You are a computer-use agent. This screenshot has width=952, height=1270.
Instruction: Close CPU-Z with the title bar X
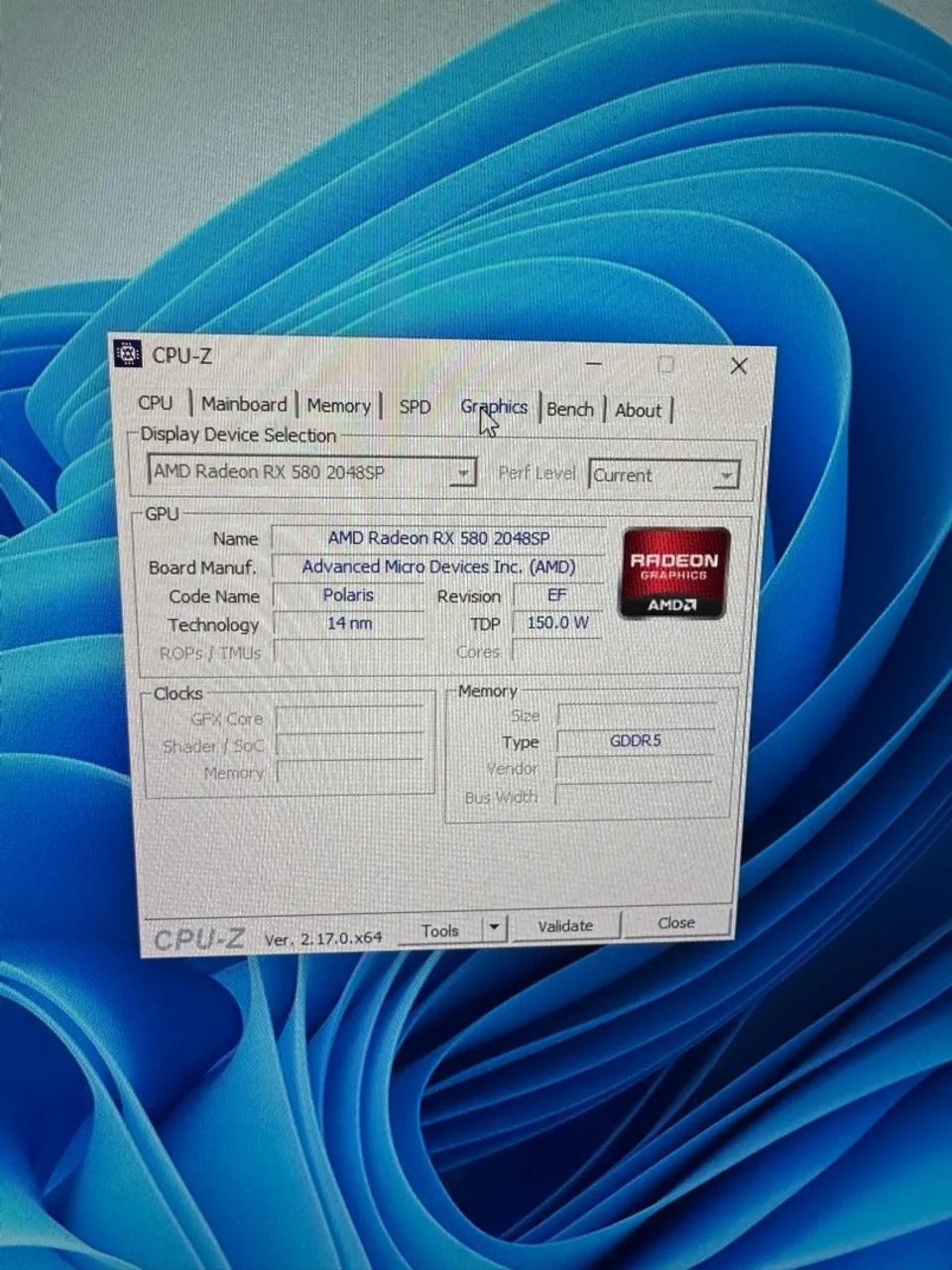point(738,366)
